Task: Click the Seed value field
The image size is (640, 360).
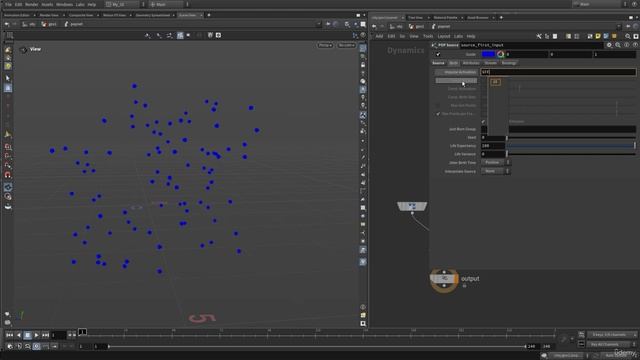Action: point(493,138)
